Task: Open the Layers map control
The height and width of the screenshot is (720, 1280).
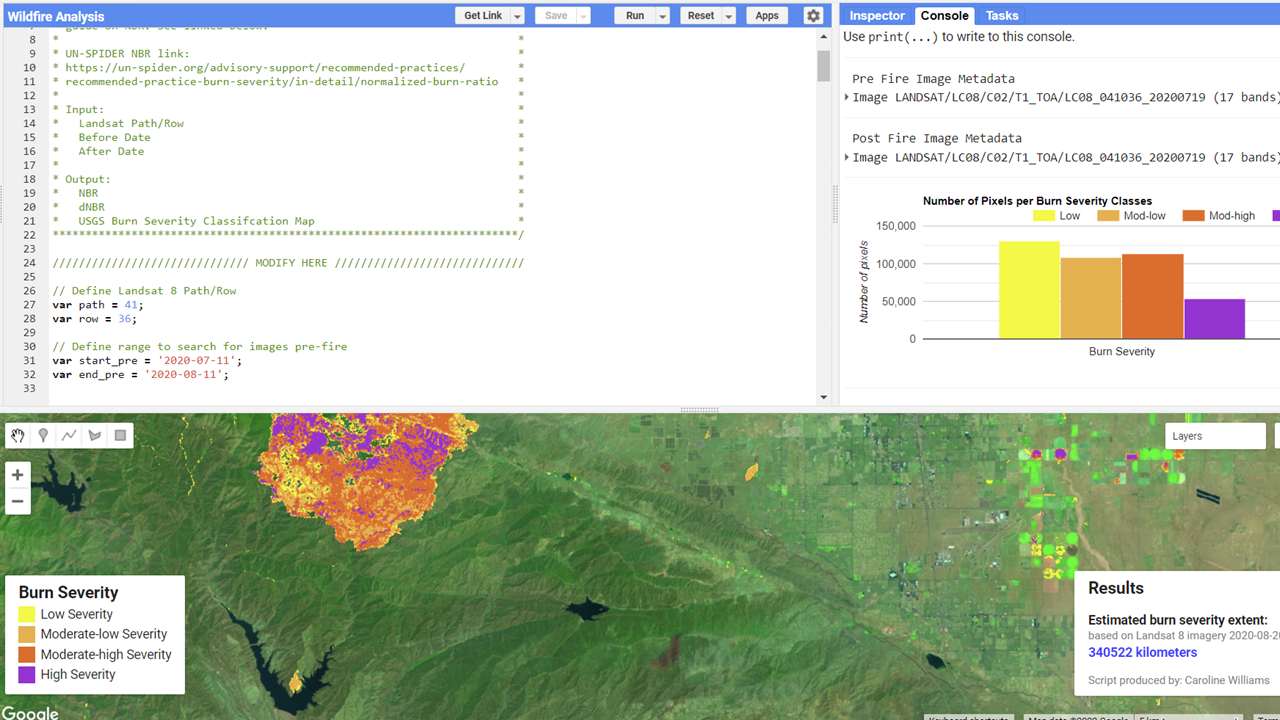Action: (x=1215, y=436)
